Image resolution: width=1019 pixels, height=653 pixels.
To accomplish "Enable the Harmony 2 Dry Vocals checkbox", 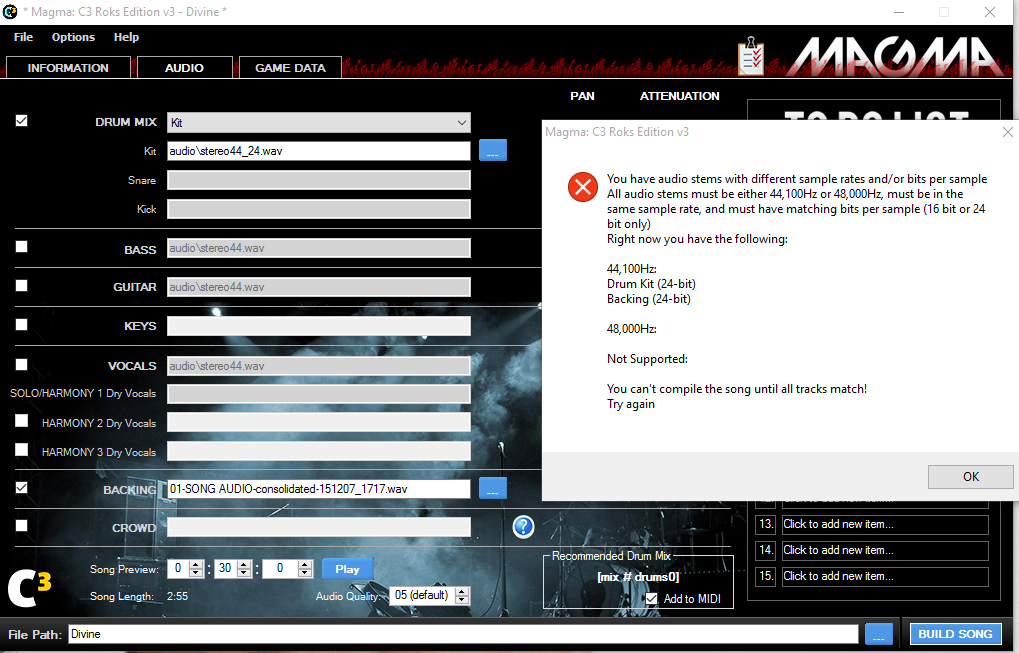I will click(21, 421).
